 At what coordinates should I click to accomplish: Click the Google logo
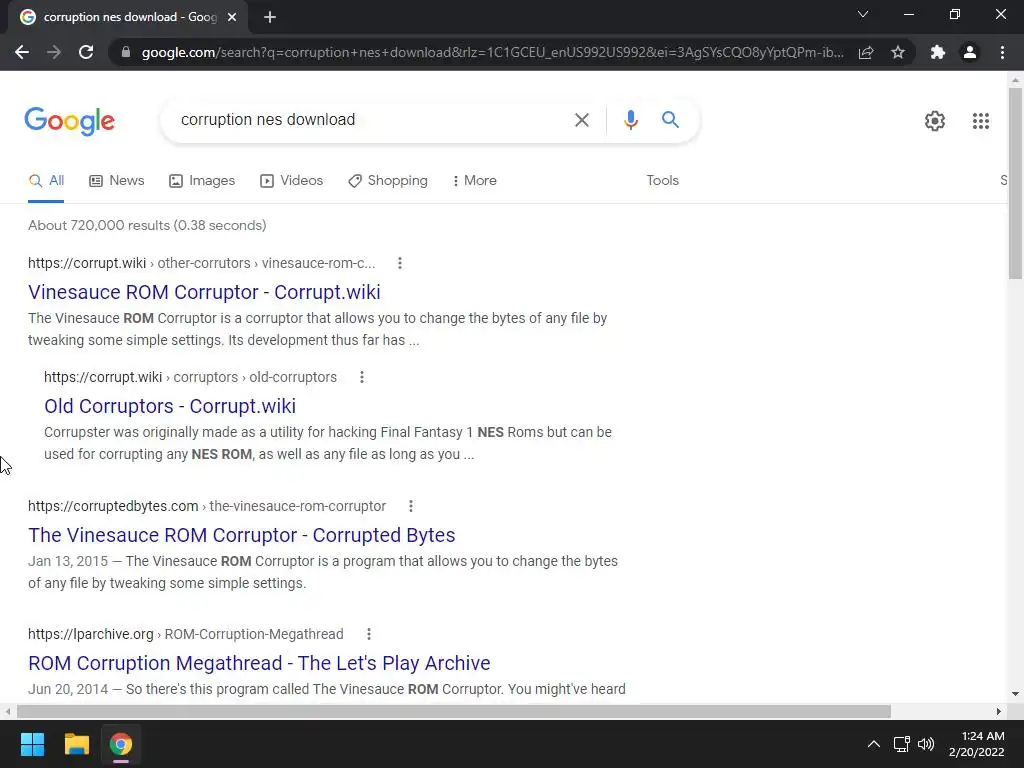coord(70,121)
